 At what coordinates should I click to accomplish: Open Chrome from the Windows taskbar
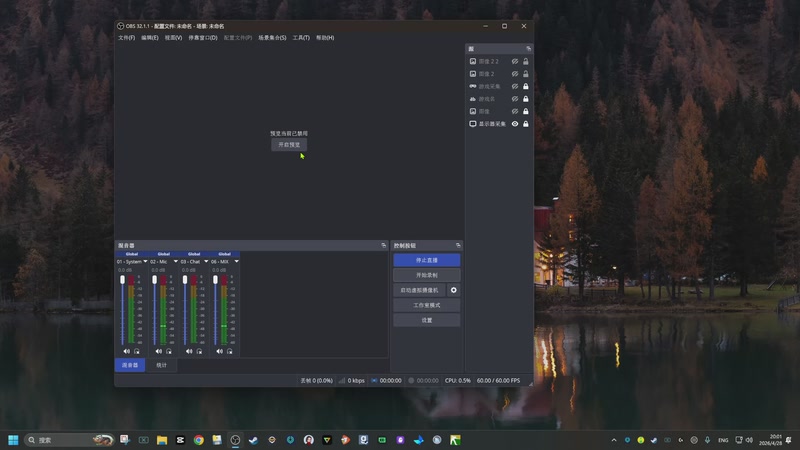tap(199, 440)
